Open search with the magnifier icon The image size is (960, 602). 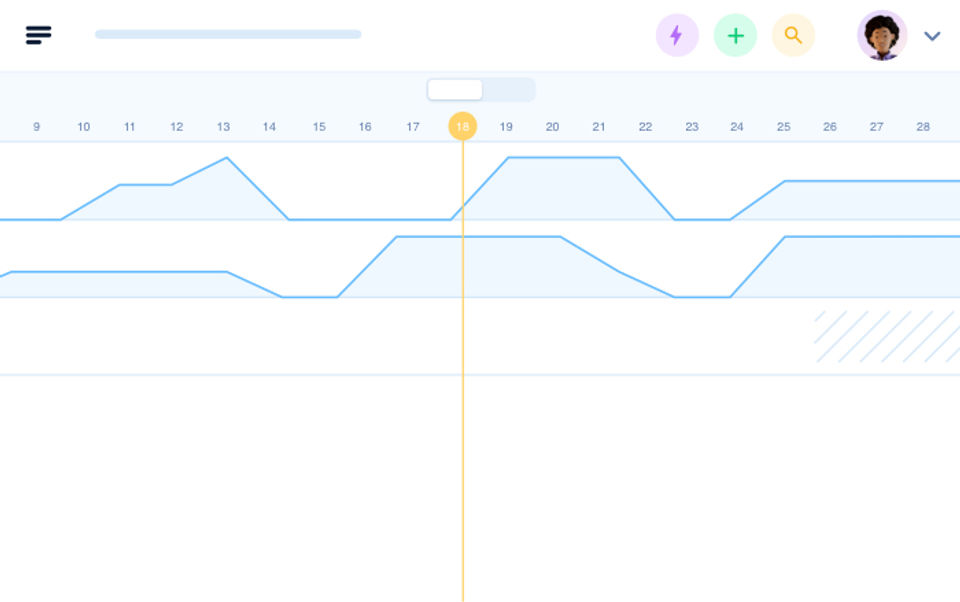click(x=793, y=36)
